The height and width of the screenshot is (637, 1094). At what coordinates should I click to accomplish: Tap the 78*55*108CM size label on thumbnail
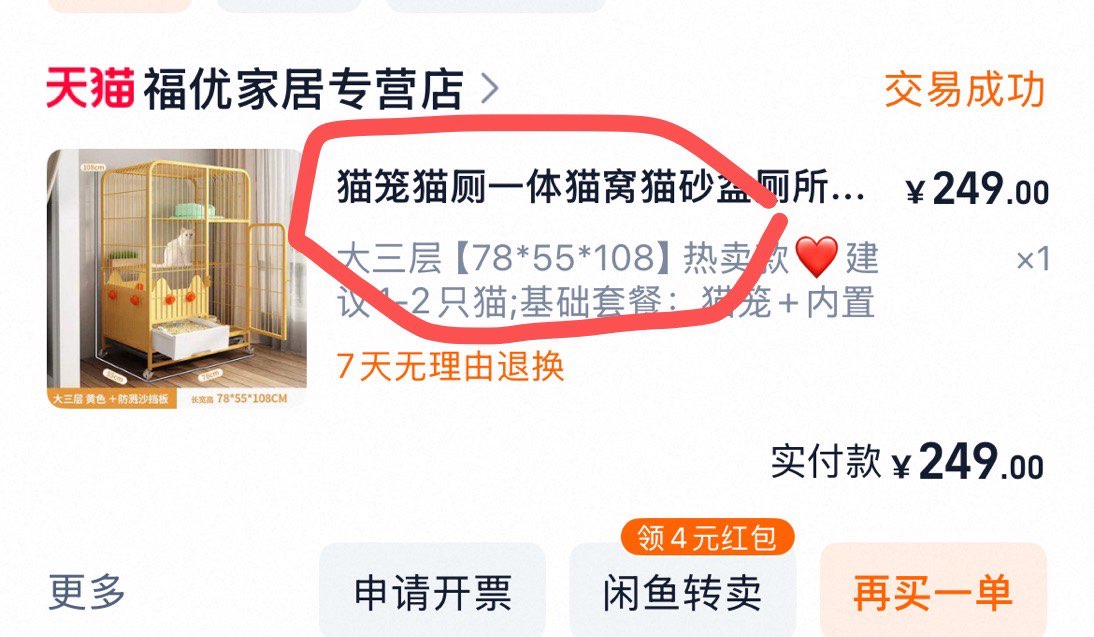point(241,399)
